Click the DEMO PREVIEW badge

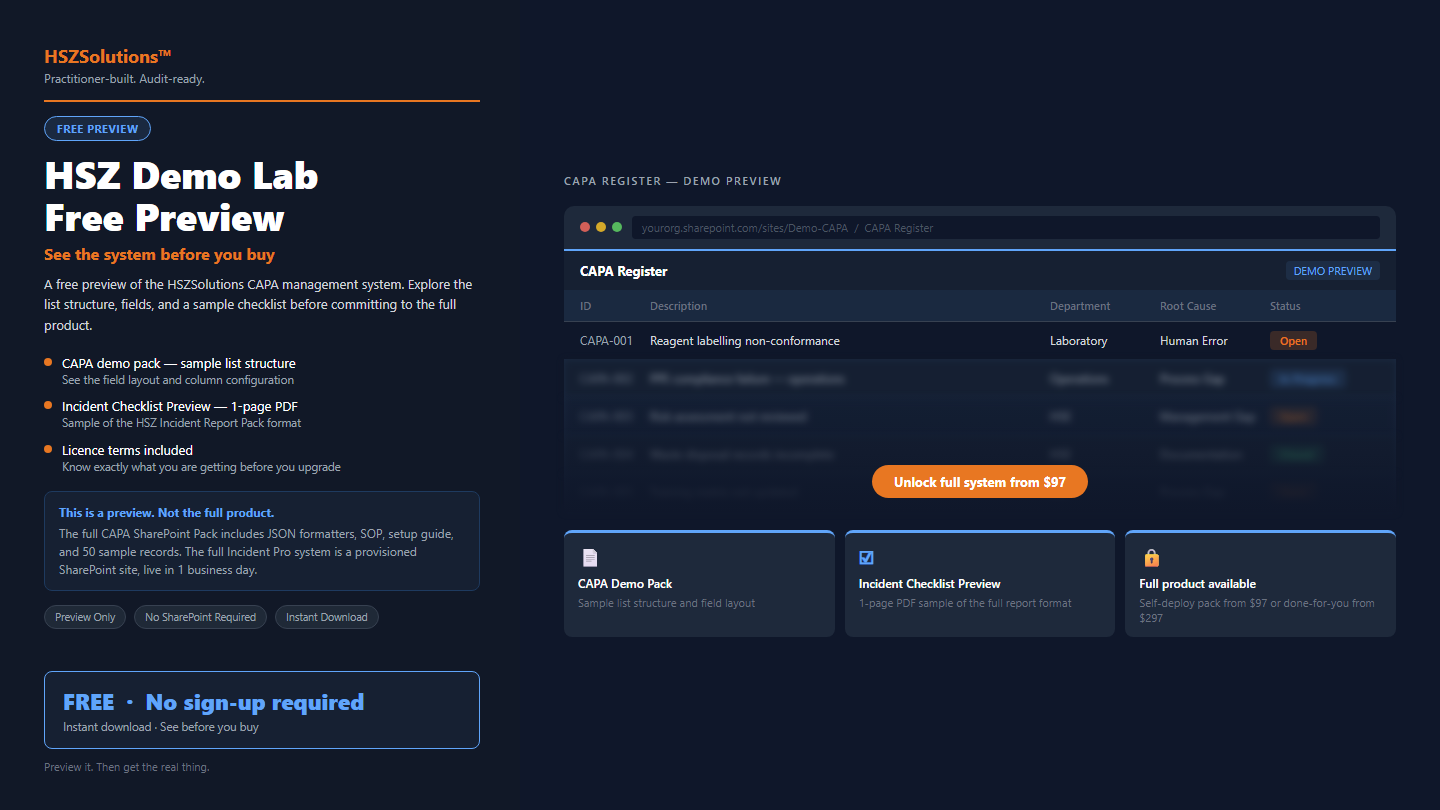tap(1333, 271)
